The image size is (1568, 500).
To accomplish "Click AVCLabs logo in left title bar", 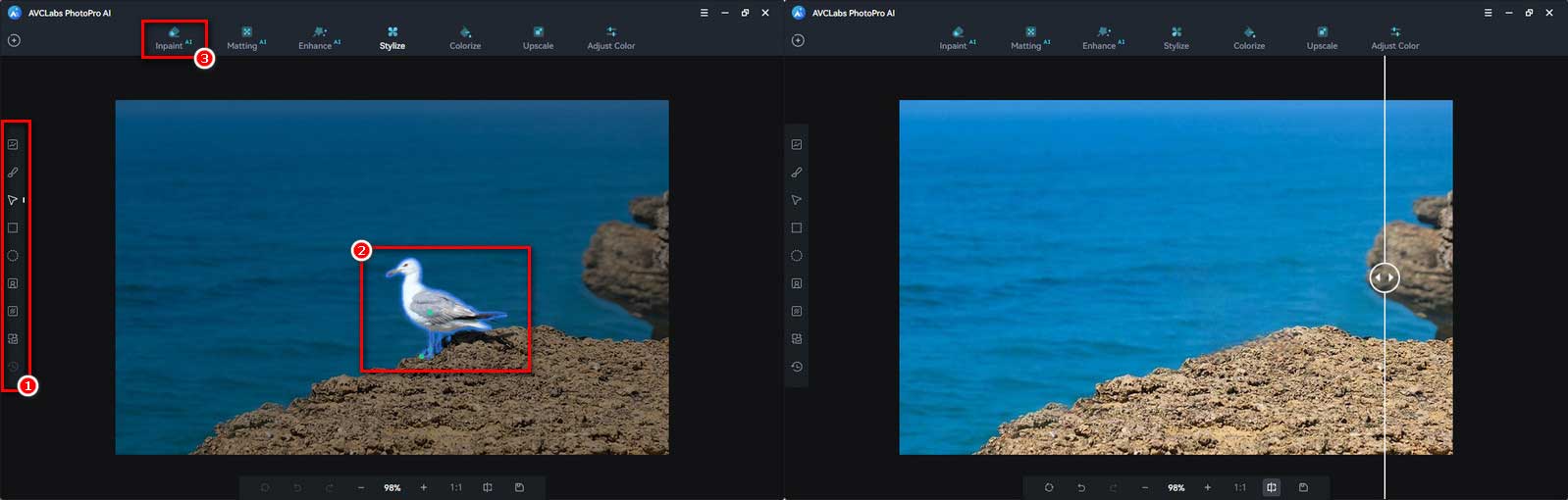I will pos(15,13).
